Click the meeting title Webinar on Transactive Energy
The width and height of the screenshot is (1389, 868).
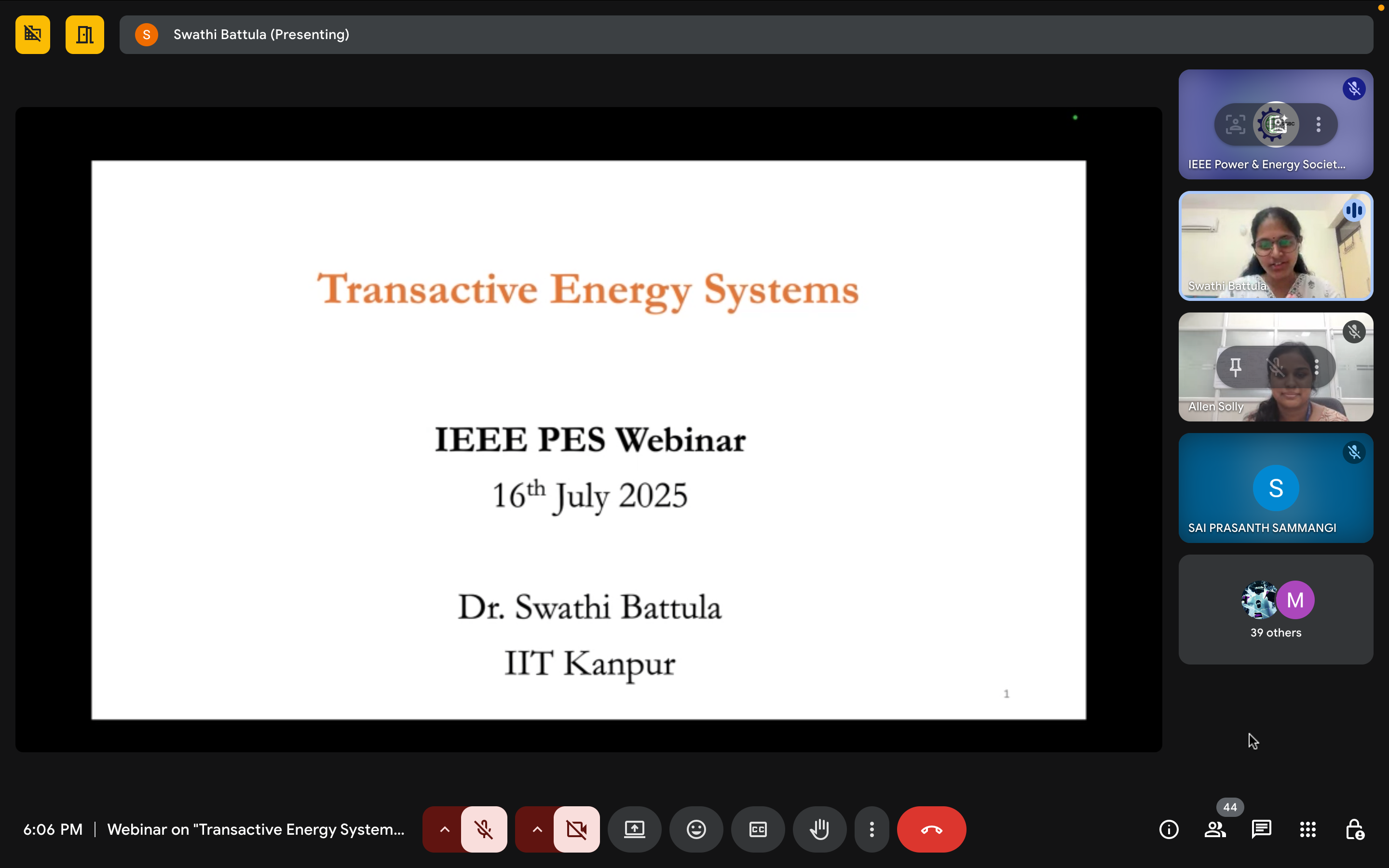[x=256, y=829]
